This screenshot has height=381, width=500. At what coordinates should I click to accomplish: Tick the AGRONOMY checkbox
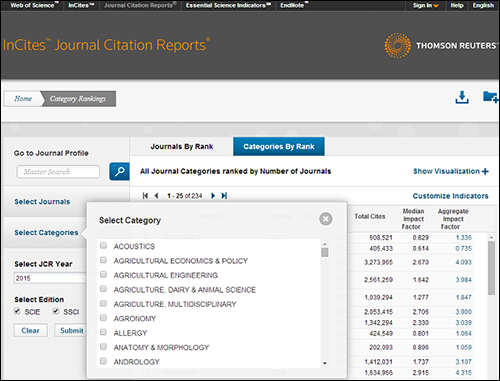pyautogui.click(x=103, y=318)
